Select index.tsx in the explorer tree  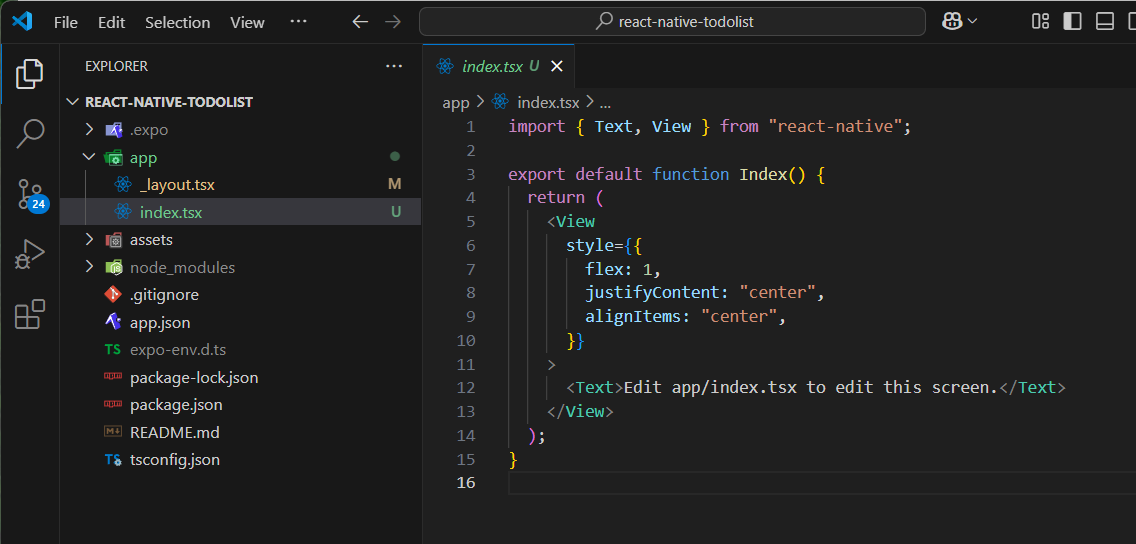point(241,212)
